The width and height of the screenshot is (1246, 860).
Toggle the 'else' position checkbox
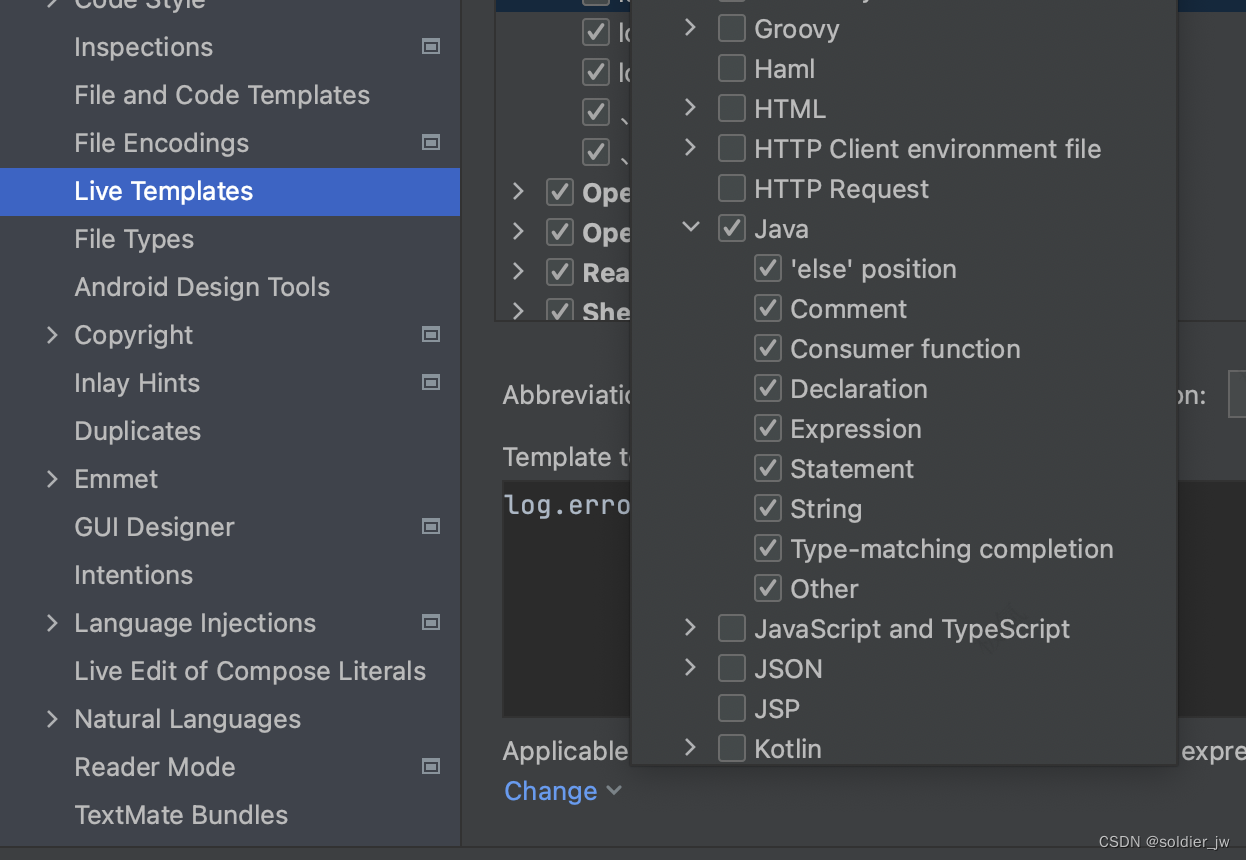coord(768,269)
